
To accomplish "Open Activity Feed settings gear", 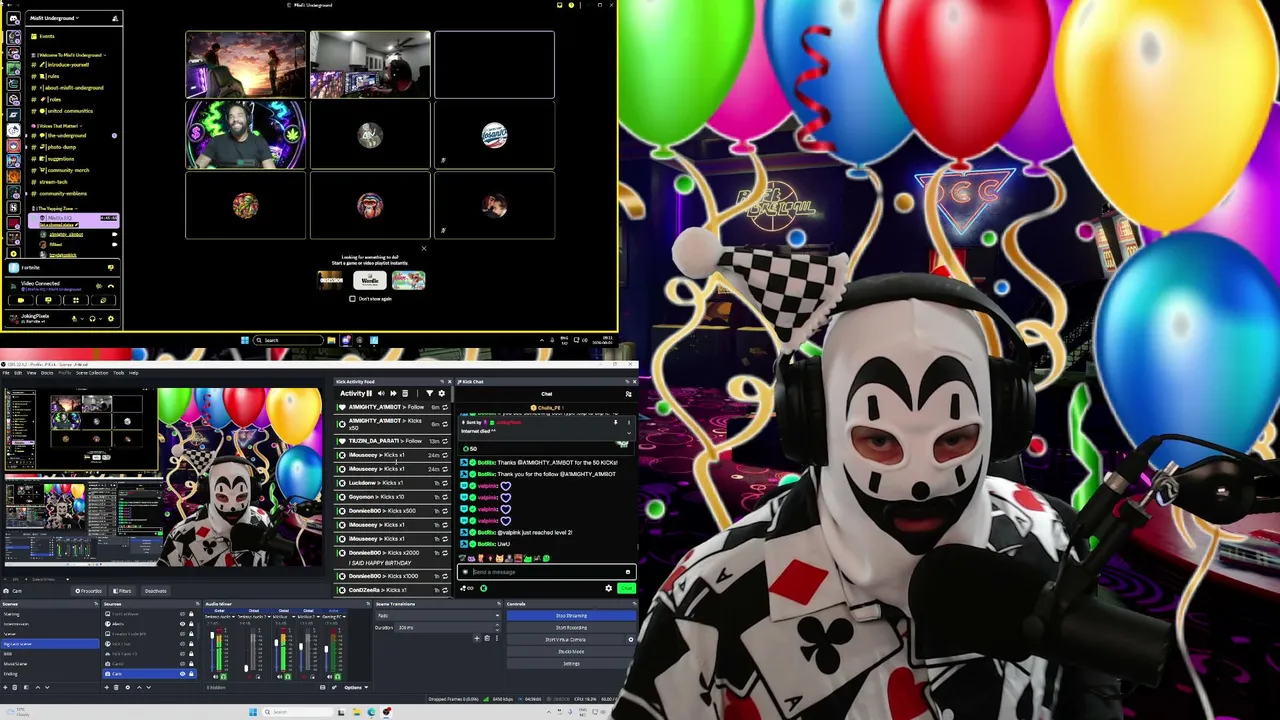I will [x=442, y=393].
